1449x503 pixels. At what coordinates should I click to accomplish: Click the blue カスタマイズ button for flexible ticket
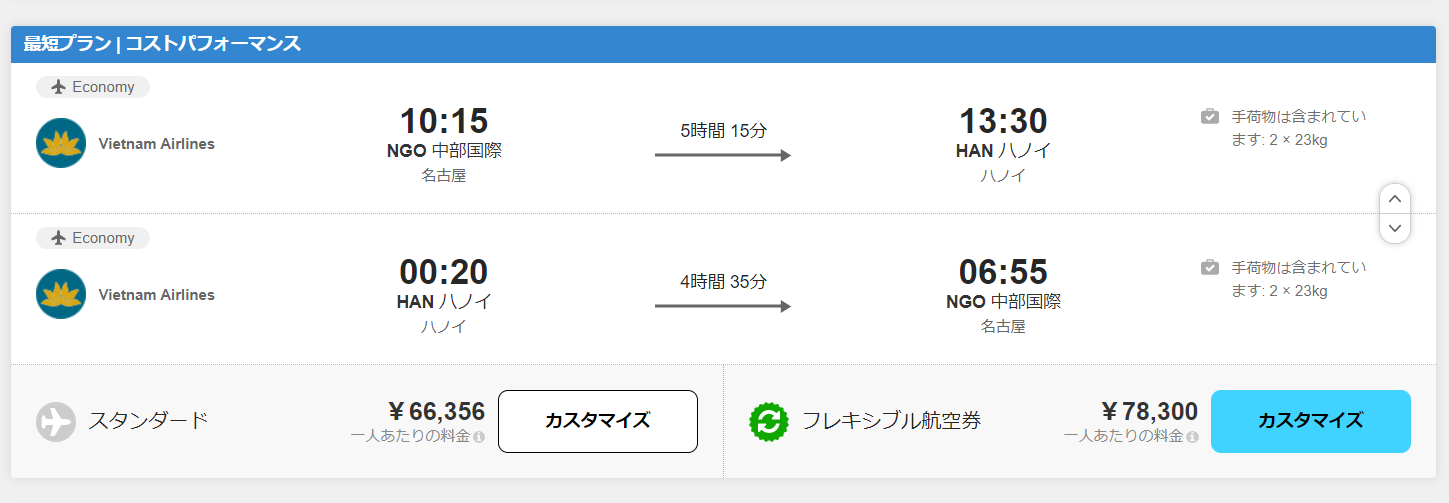1310,421
